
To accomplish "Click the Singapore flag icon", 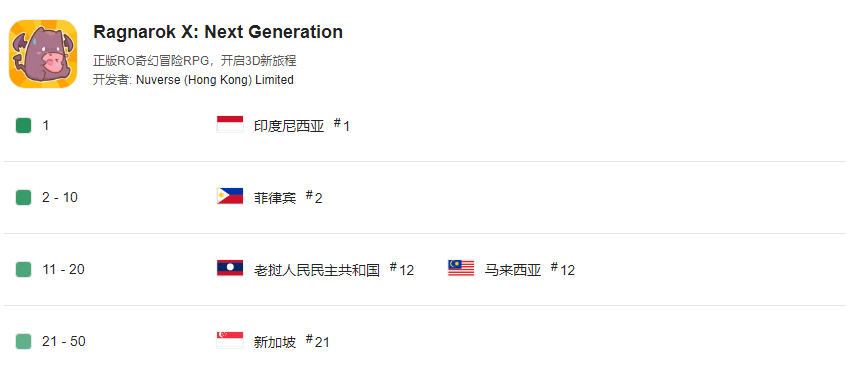I will pyautogui.click(x=230, y=340).
